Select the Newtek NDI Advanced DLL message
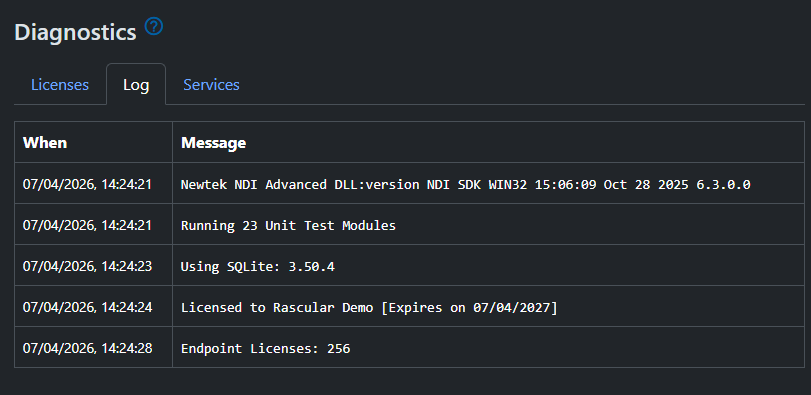 (465, 184)
